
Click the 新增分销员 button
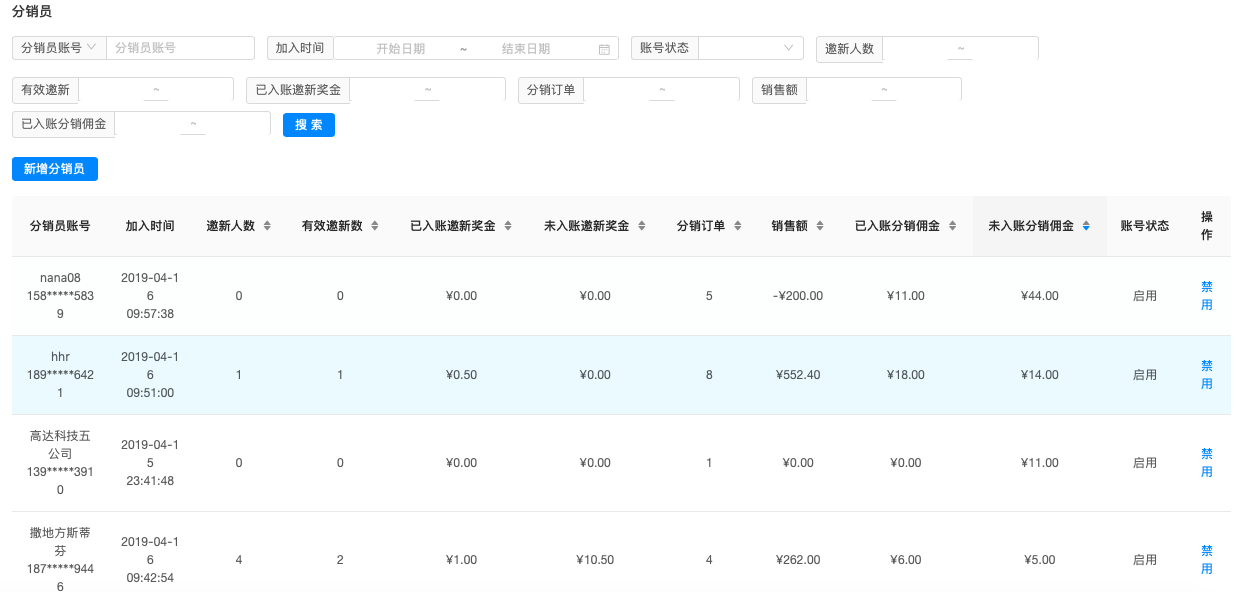[x=55, y=169]
